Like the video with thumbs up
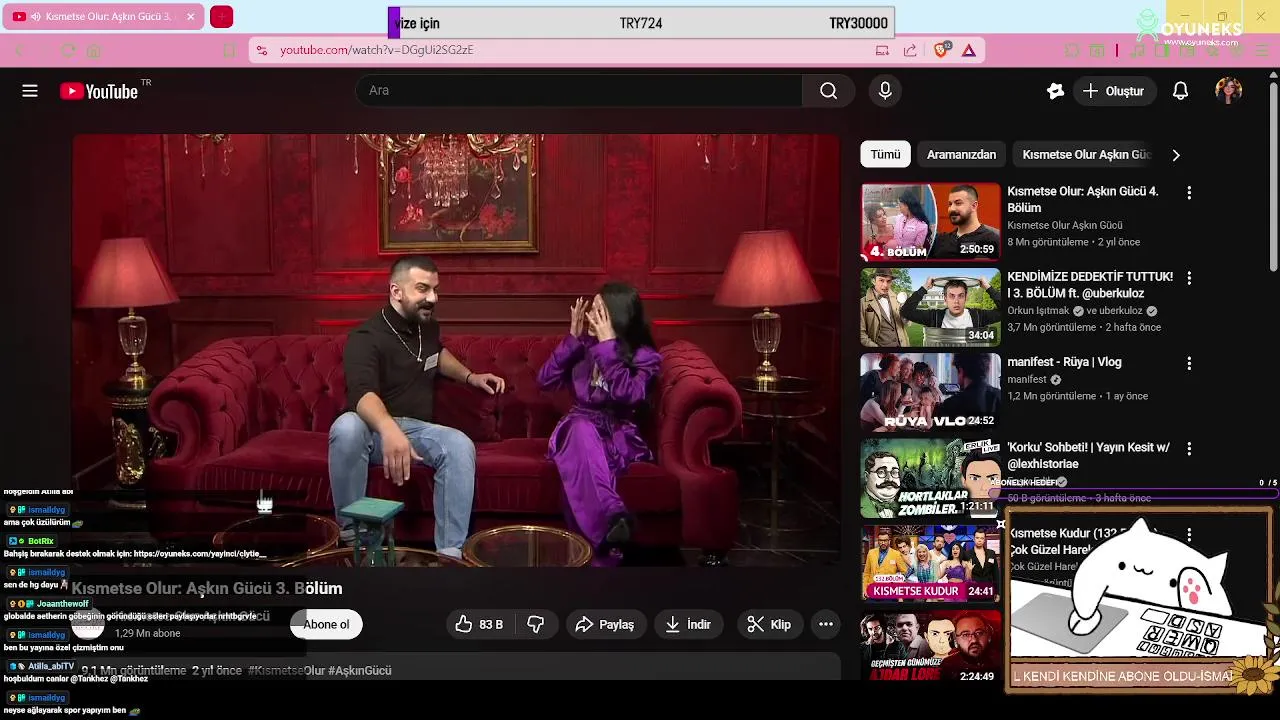The height and width of the screenshot is (720, 1280). point(479,624)
